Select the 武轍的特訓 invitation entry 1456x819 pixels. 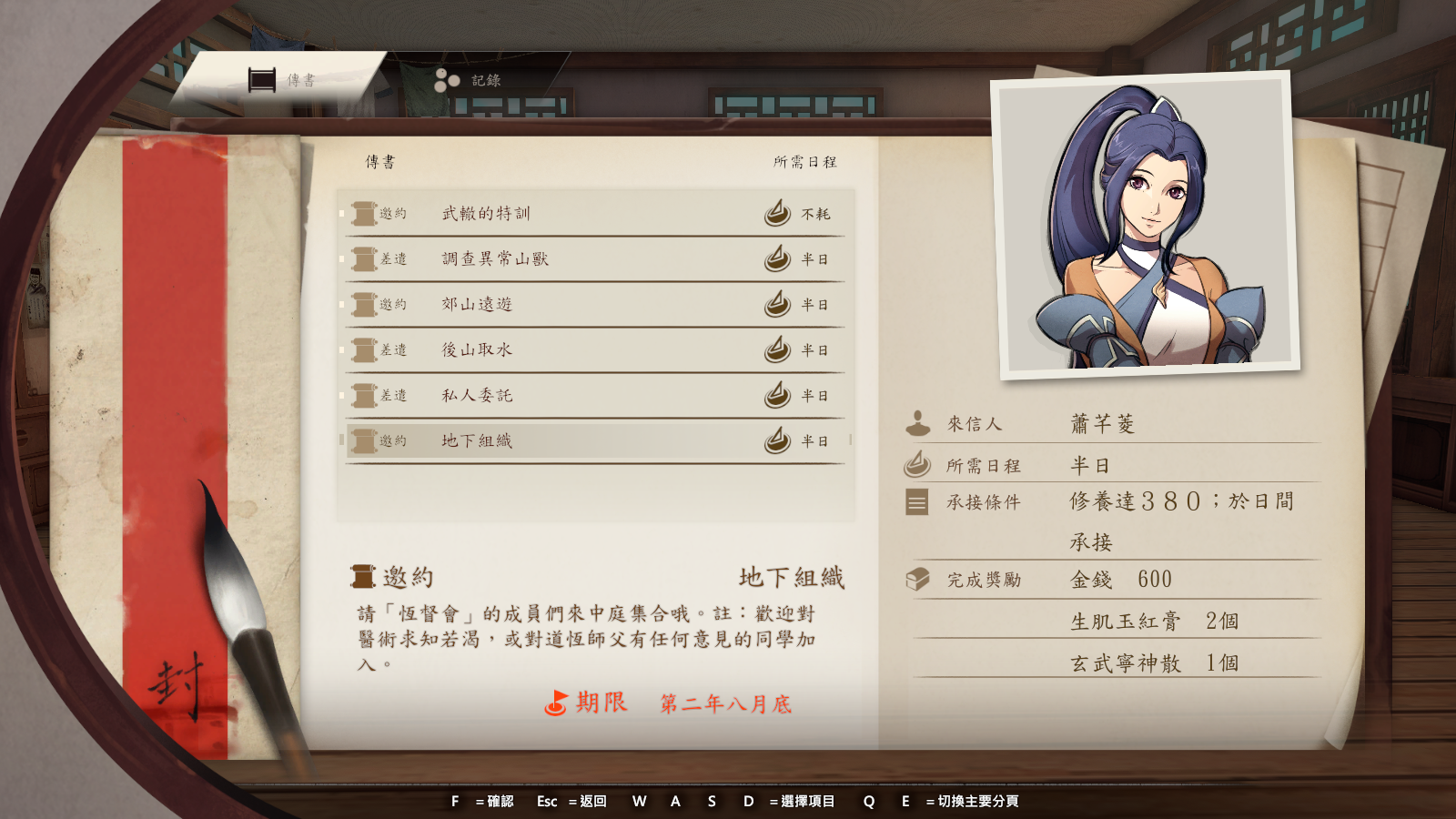(596, 214)
